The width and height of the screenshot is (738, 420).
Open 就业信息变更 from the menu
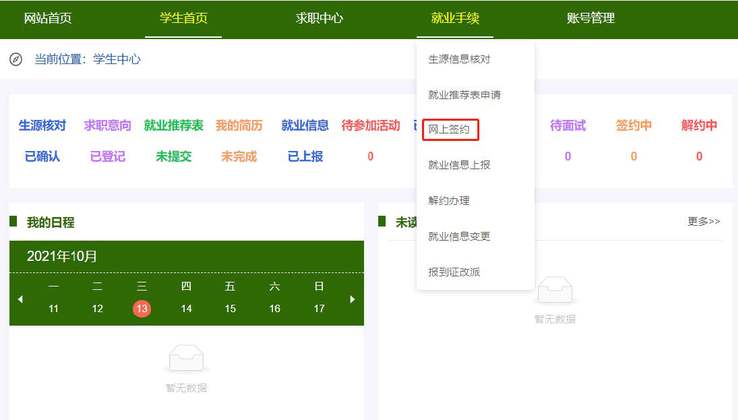[x=458, y=237]
